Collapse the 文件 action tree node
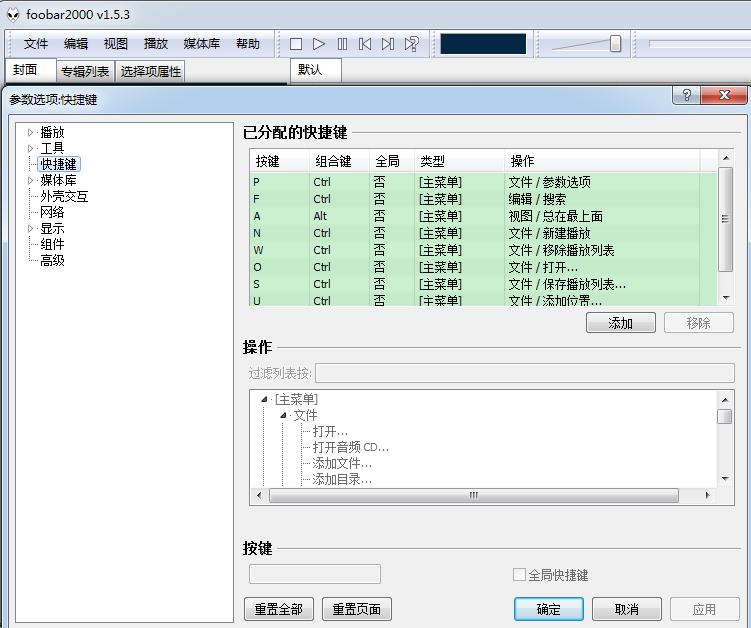 tap(283, 415)
